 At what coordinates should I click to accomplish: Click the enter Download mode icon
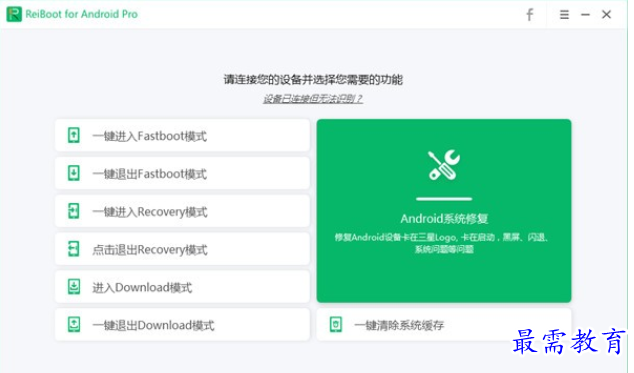(x=74, y=287)
